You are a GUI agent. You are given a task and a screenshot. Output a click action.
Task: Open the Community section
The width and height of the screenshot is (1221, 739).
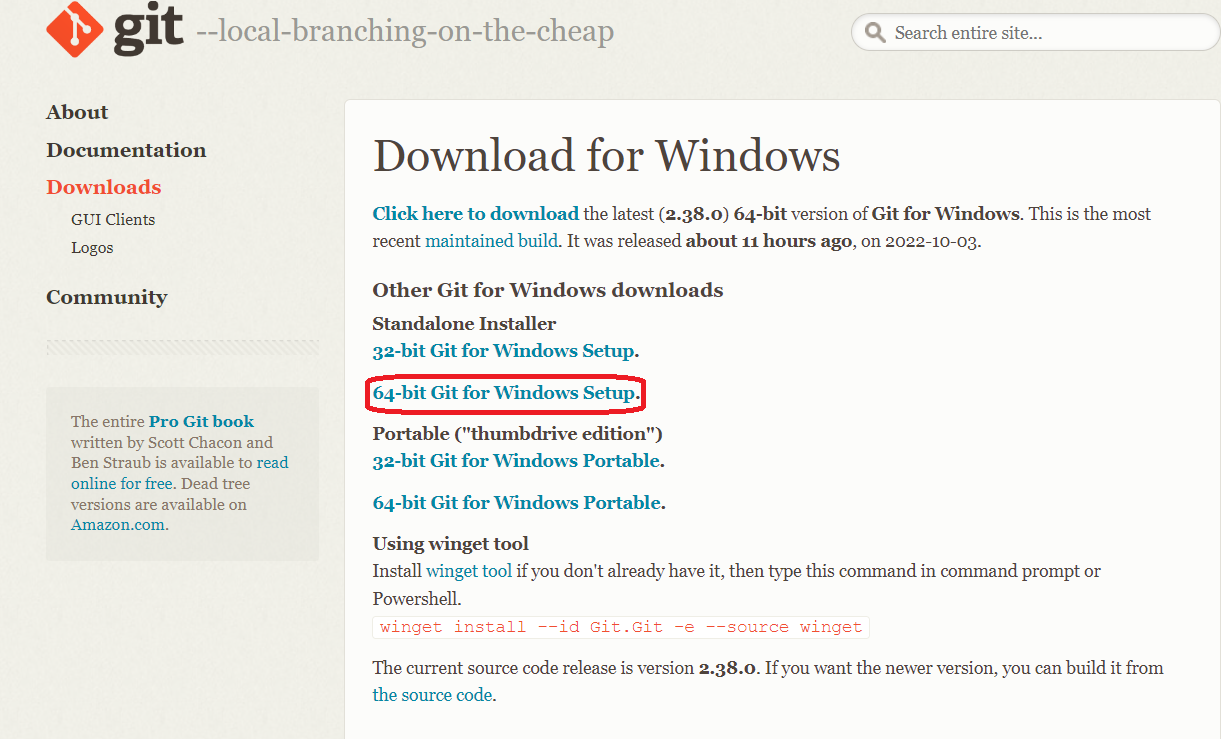(106, 297)
